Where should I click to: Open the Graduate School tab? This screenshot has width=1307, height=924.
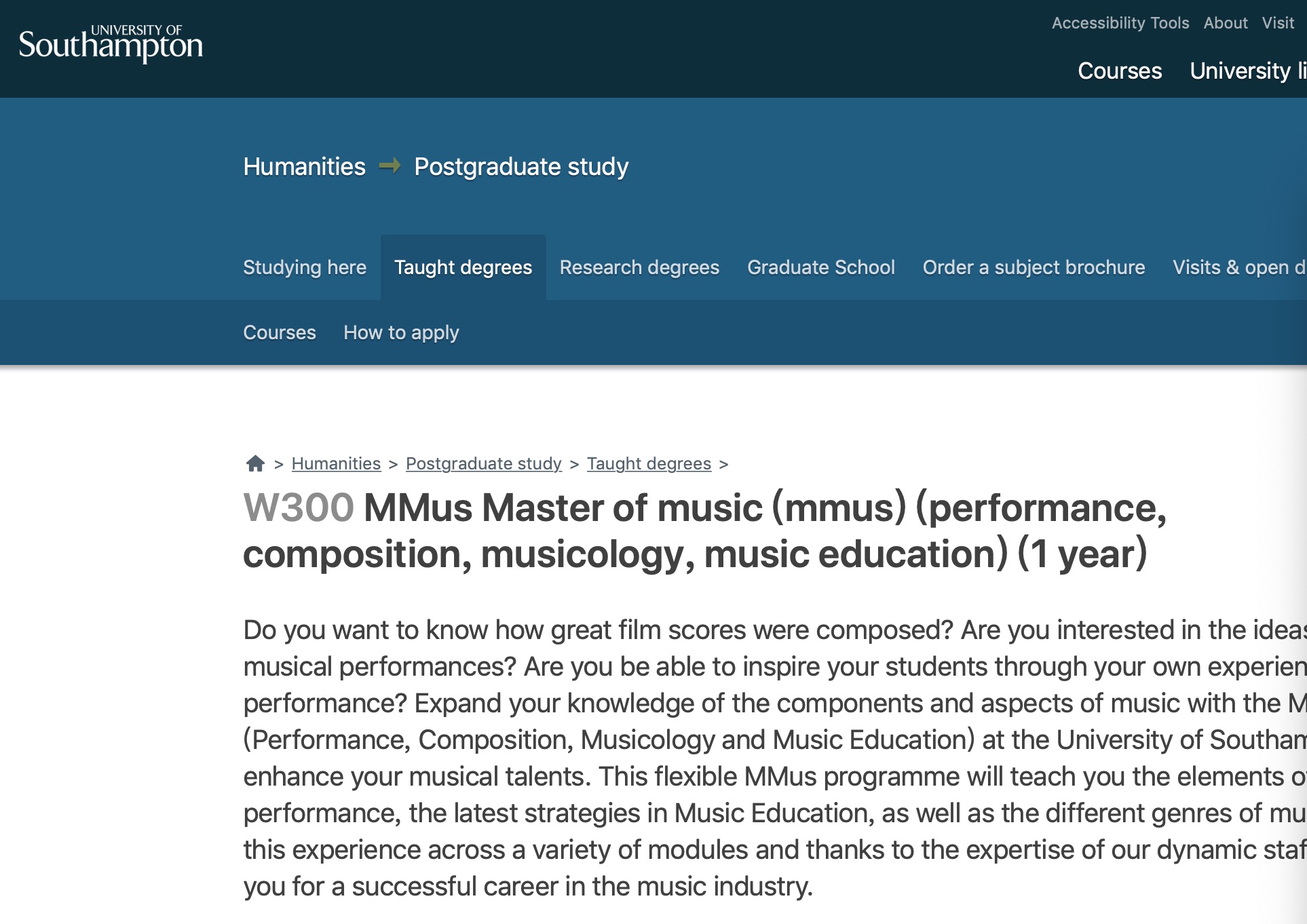coord(820,267)
